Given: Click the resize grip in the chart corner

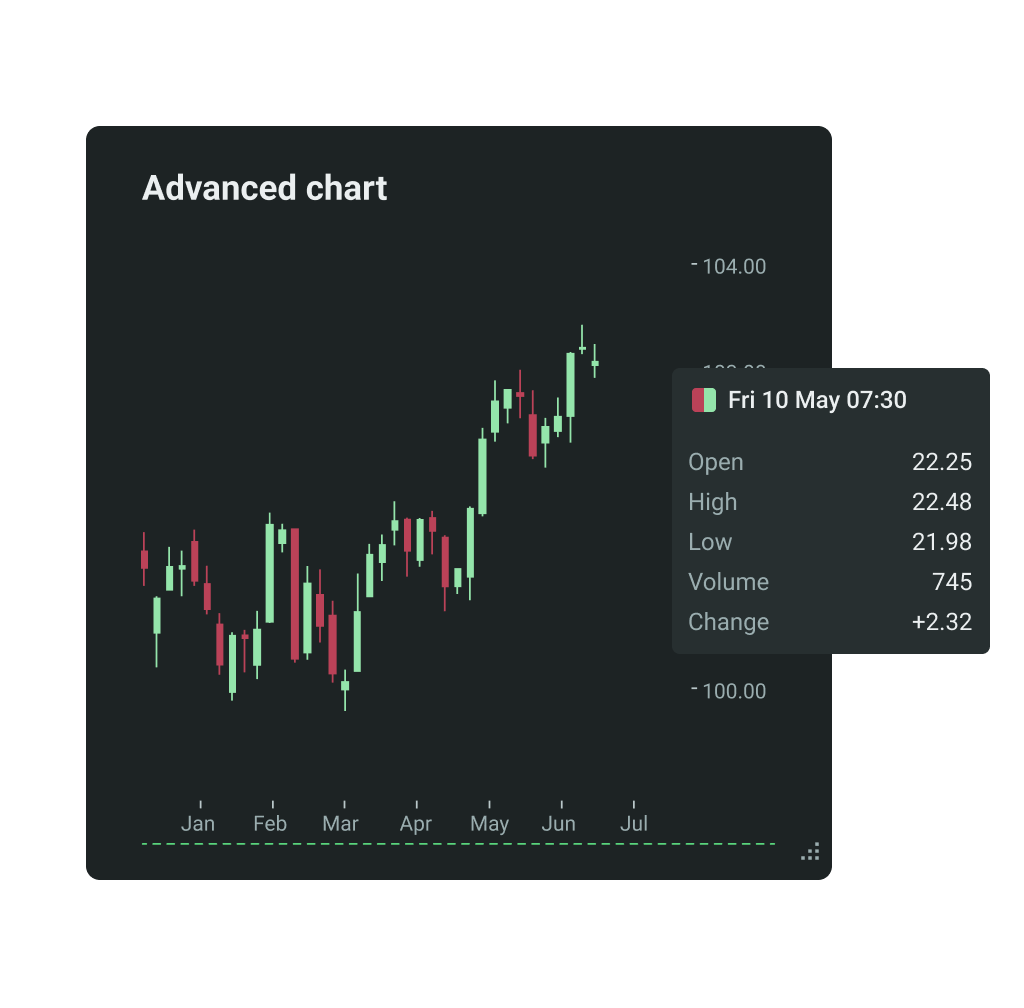Looking at the screenshot, I should click(x=811, y=852).
